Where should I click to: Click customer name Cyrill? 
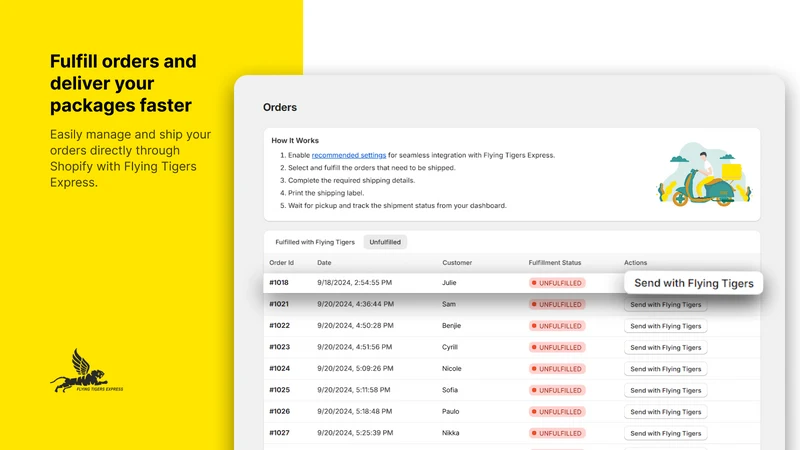click(x=450, y=347)
